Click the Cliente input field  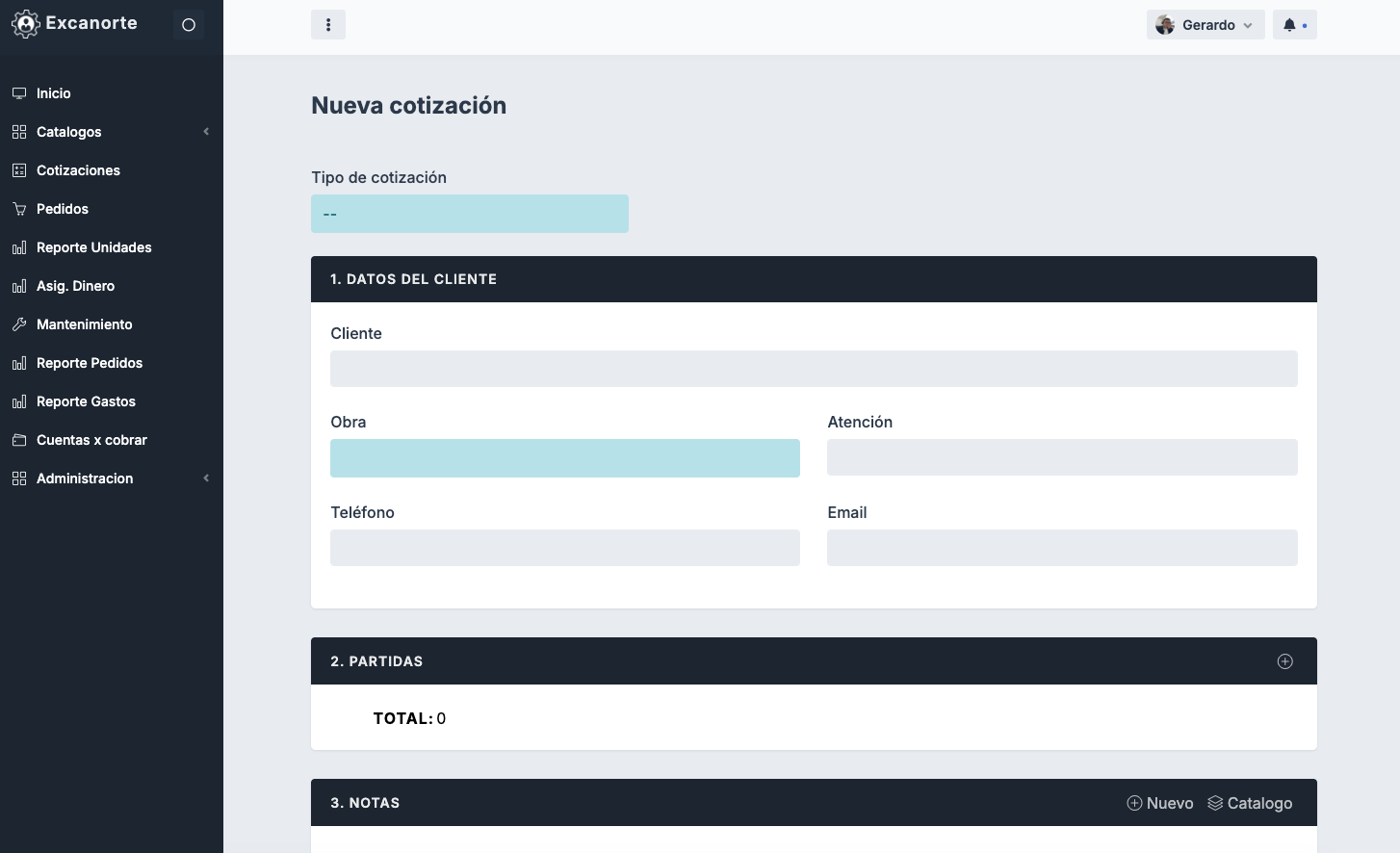[x=814, y=369]
